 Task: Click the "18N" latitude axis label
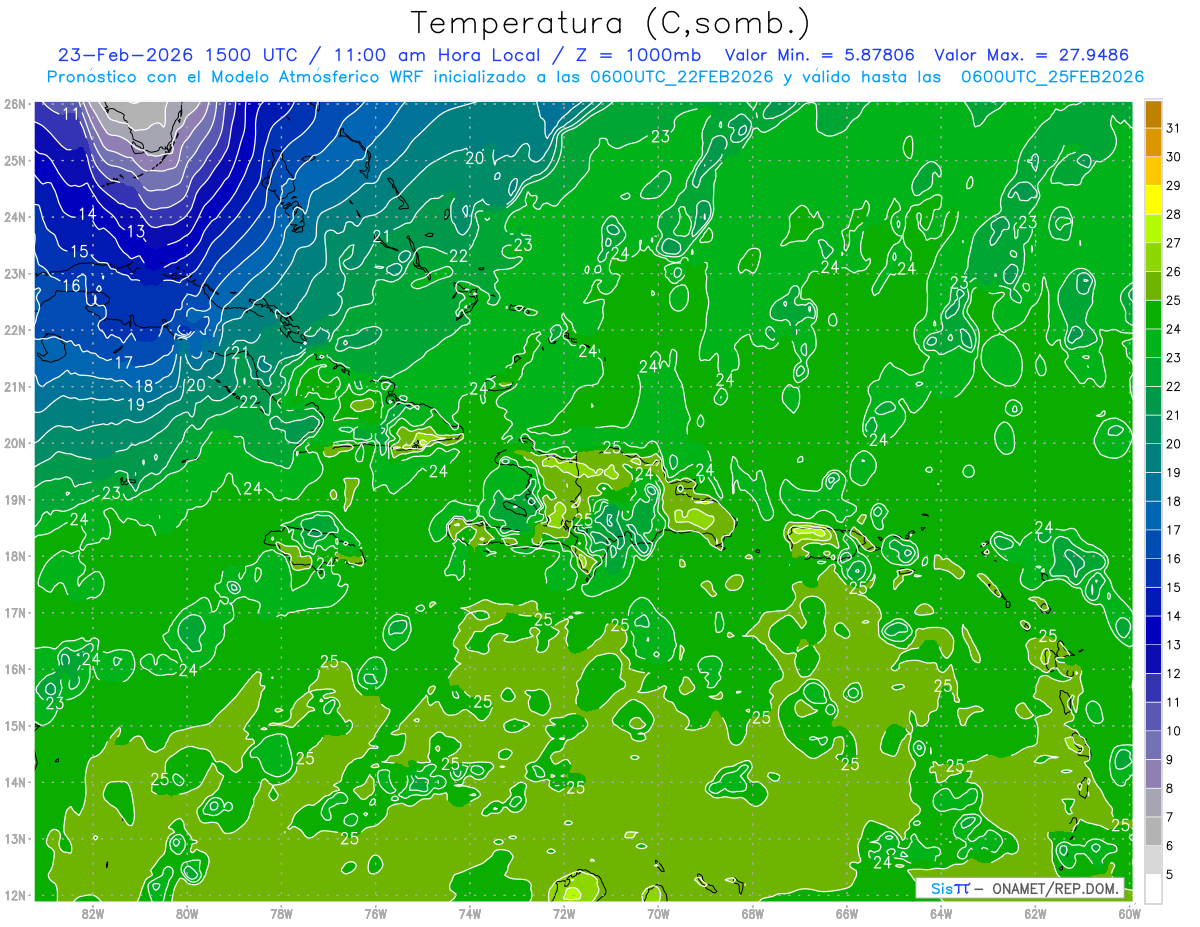click(x=14, y=556)
